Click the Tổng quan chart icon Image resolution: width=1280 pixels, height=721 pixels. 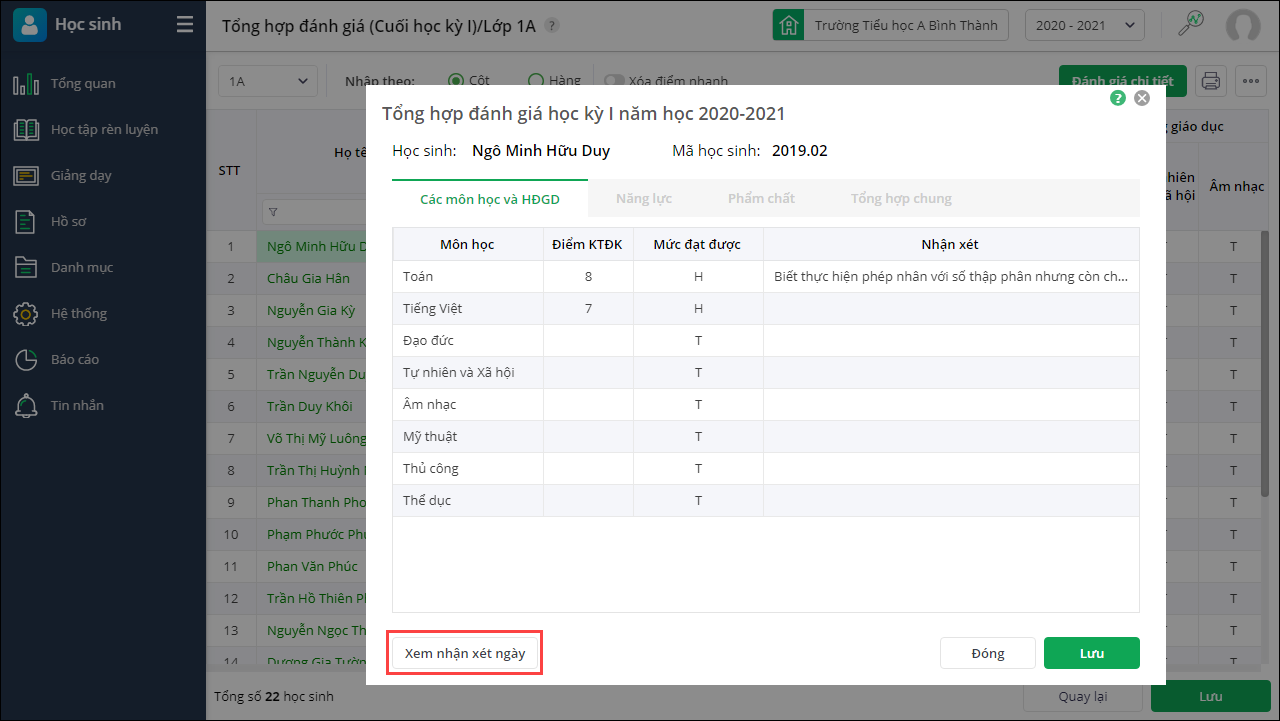pyautogui.click(x=26, y=84)
